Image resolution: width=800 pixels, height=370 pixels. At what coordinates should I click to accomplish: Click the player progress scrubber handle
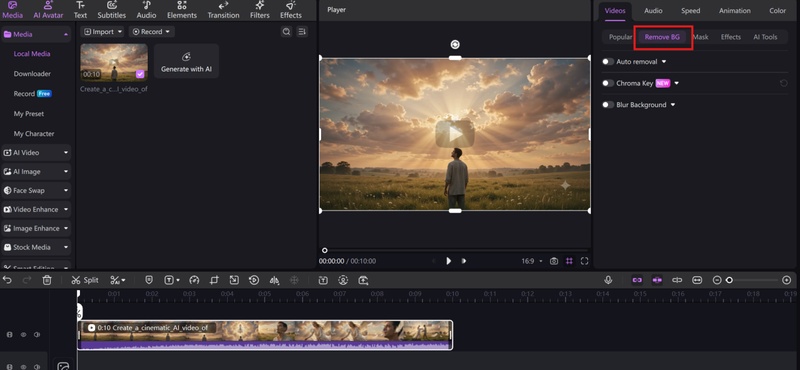324,250
